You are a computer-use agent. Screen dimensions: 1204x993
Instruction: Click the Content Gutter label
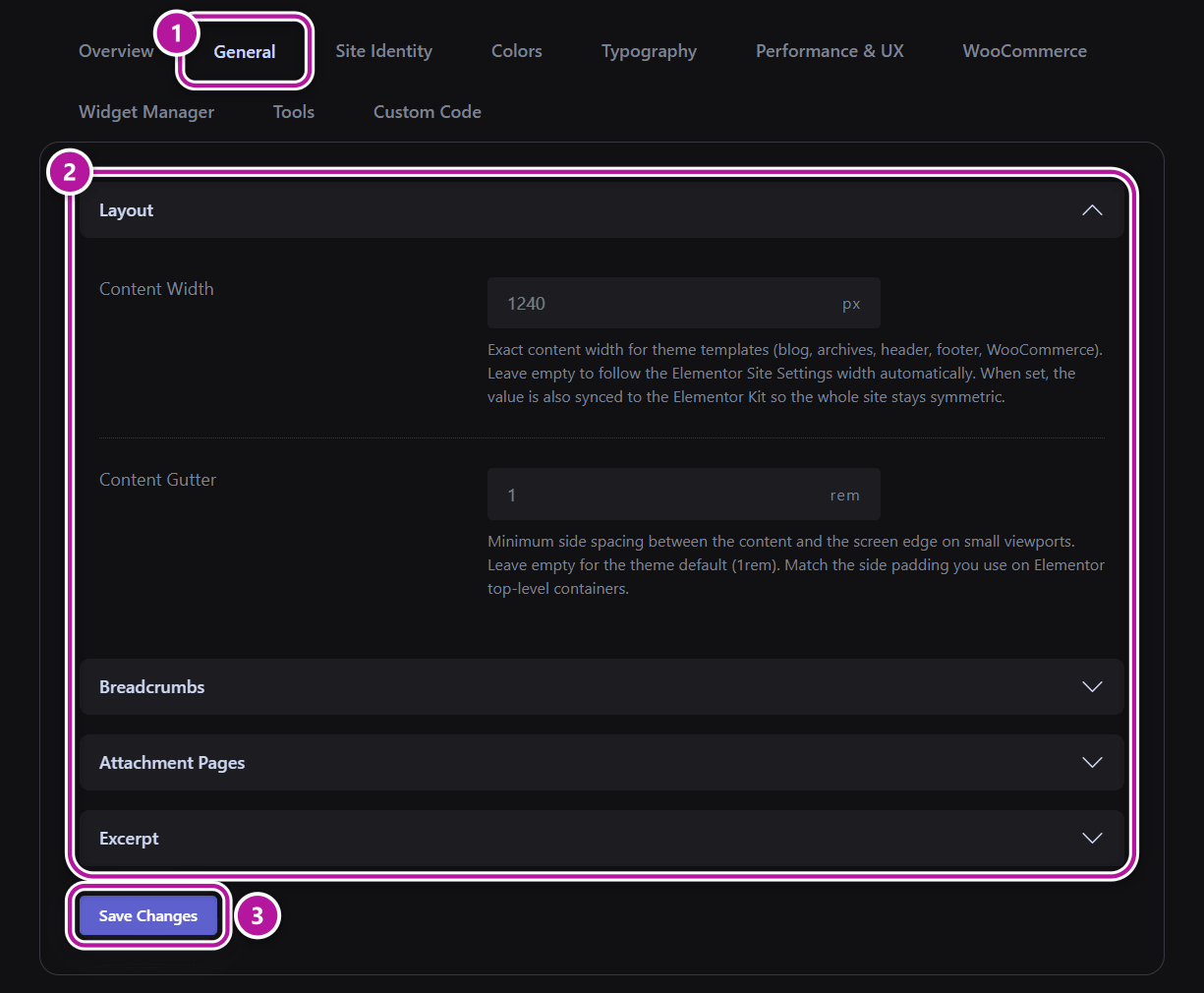[158, 480]
